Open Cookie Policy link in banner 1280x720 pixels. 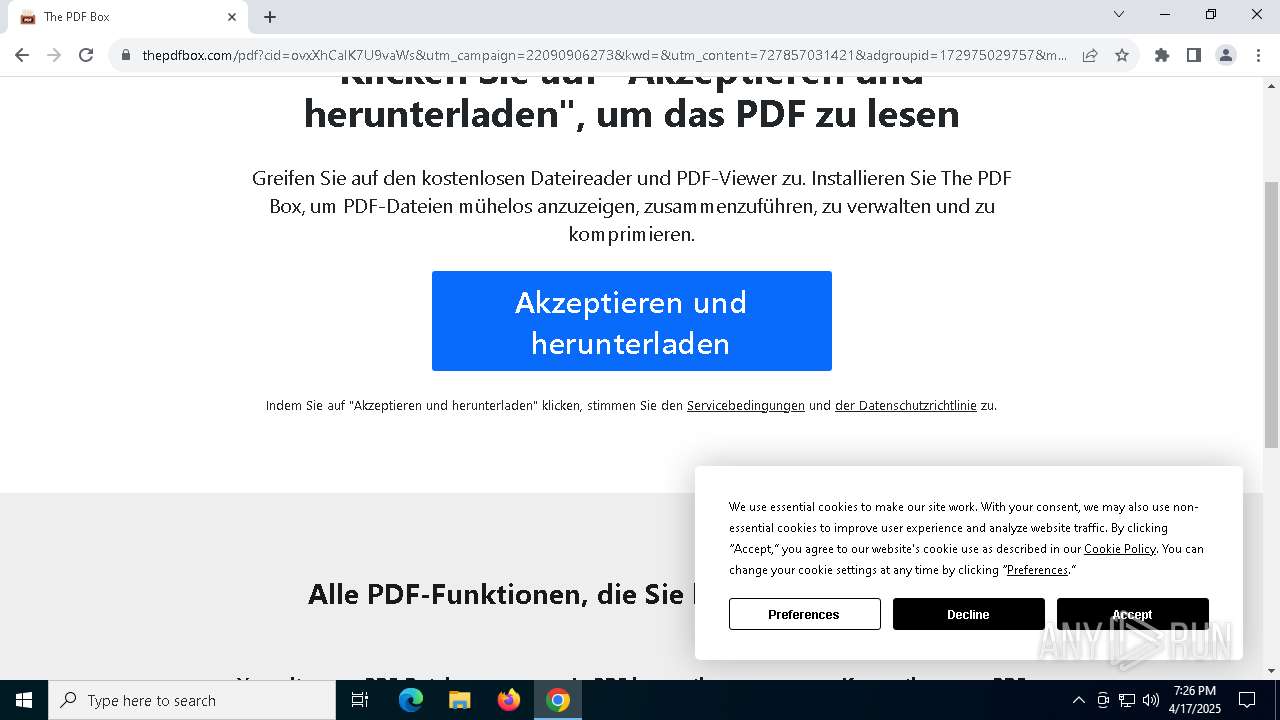[x=1120, y=549]
